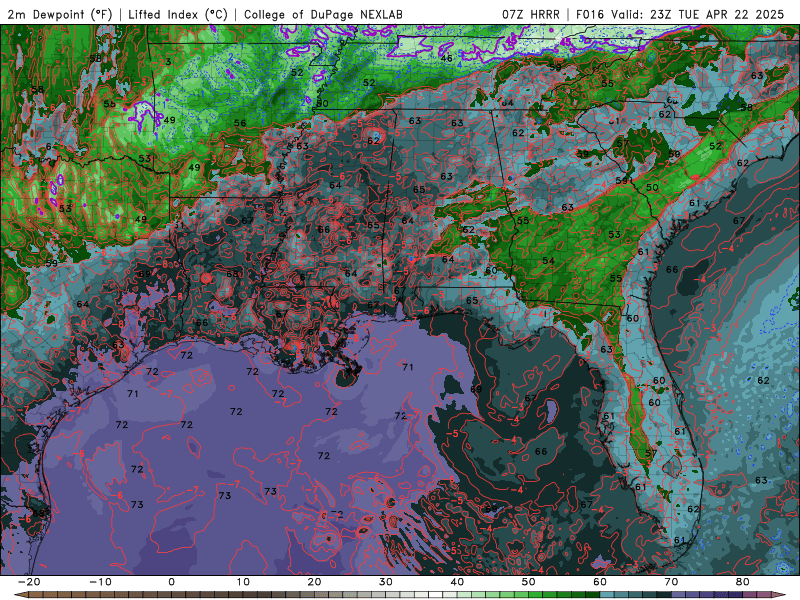The height and width of the screenshot is (600, 800).
Task: Click the 20 label on the color scale
Action: tap(314, 582)
